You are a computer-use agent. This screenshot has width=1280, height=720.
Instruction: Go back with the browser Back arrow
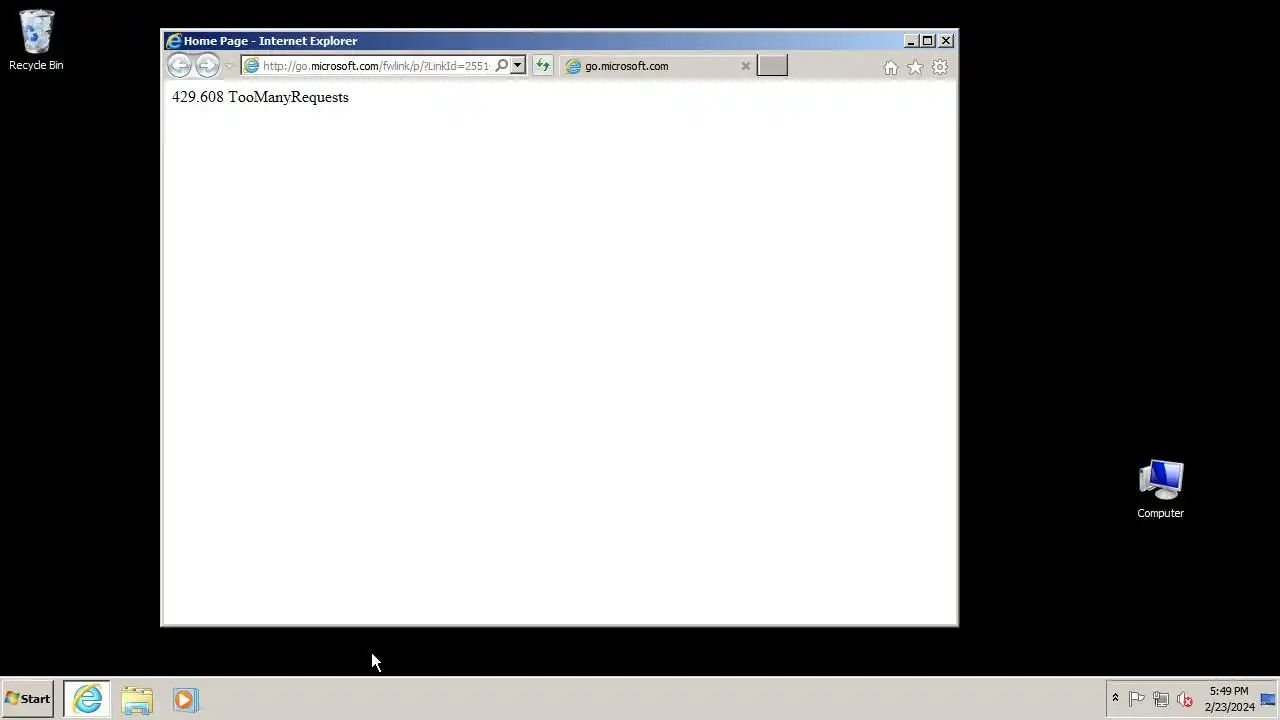click(179, 66)
